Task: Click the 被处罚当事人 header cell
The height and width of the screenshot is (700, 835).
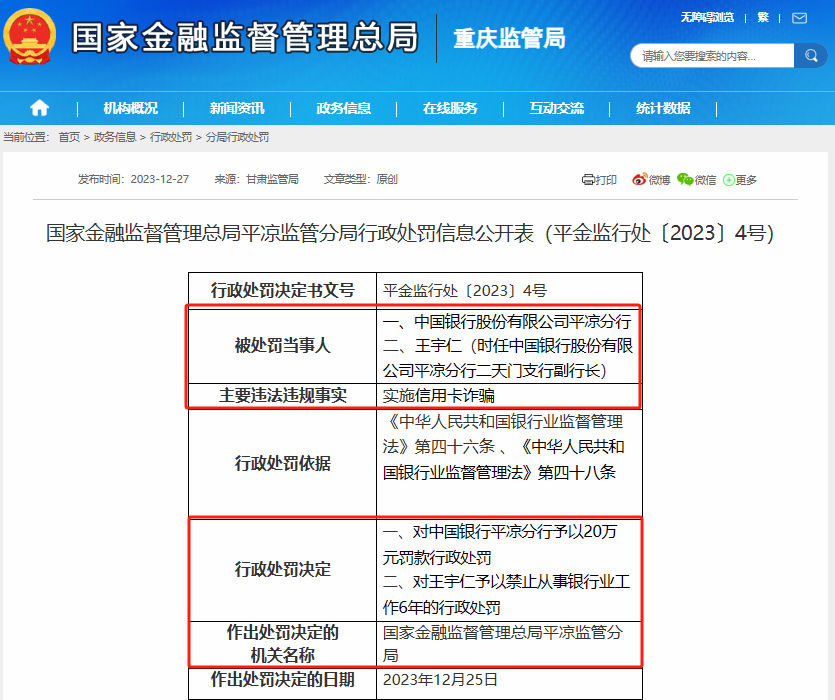Action: pyautogui.click(x=283, y=346)
